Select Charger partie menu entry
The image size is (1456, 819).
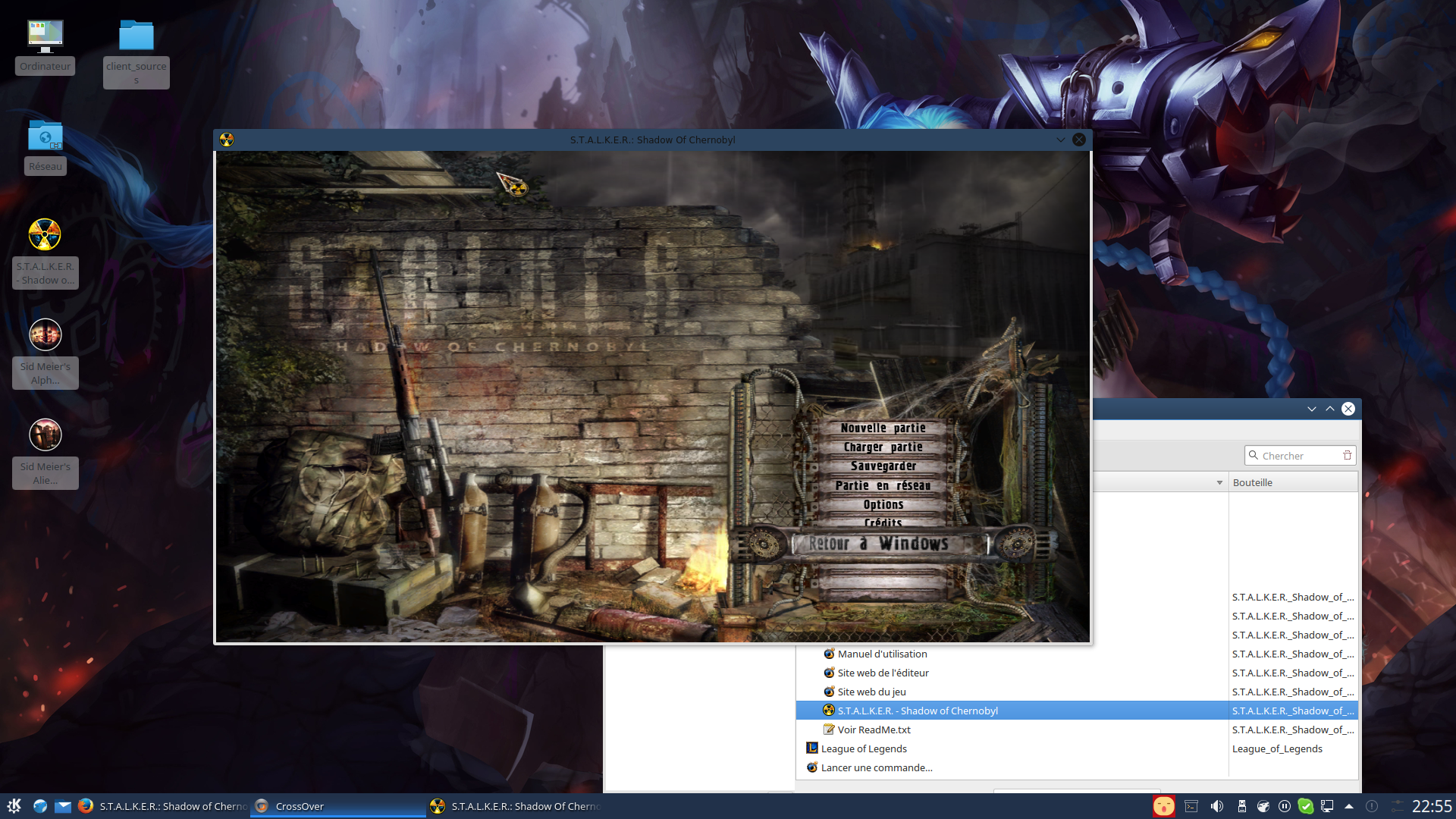coord(883,447)
